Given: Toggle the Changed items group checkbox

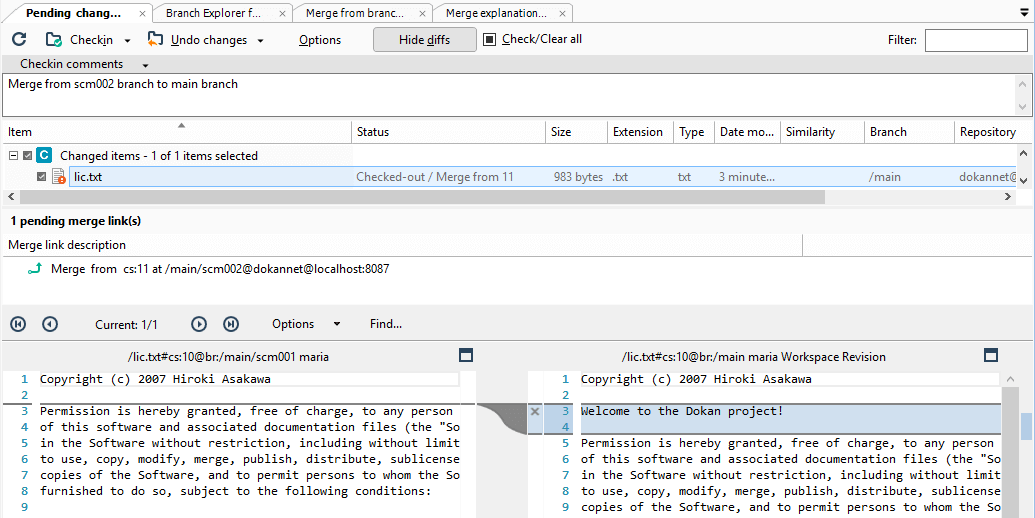Looking at the screenshot, I should click(27, 156).
